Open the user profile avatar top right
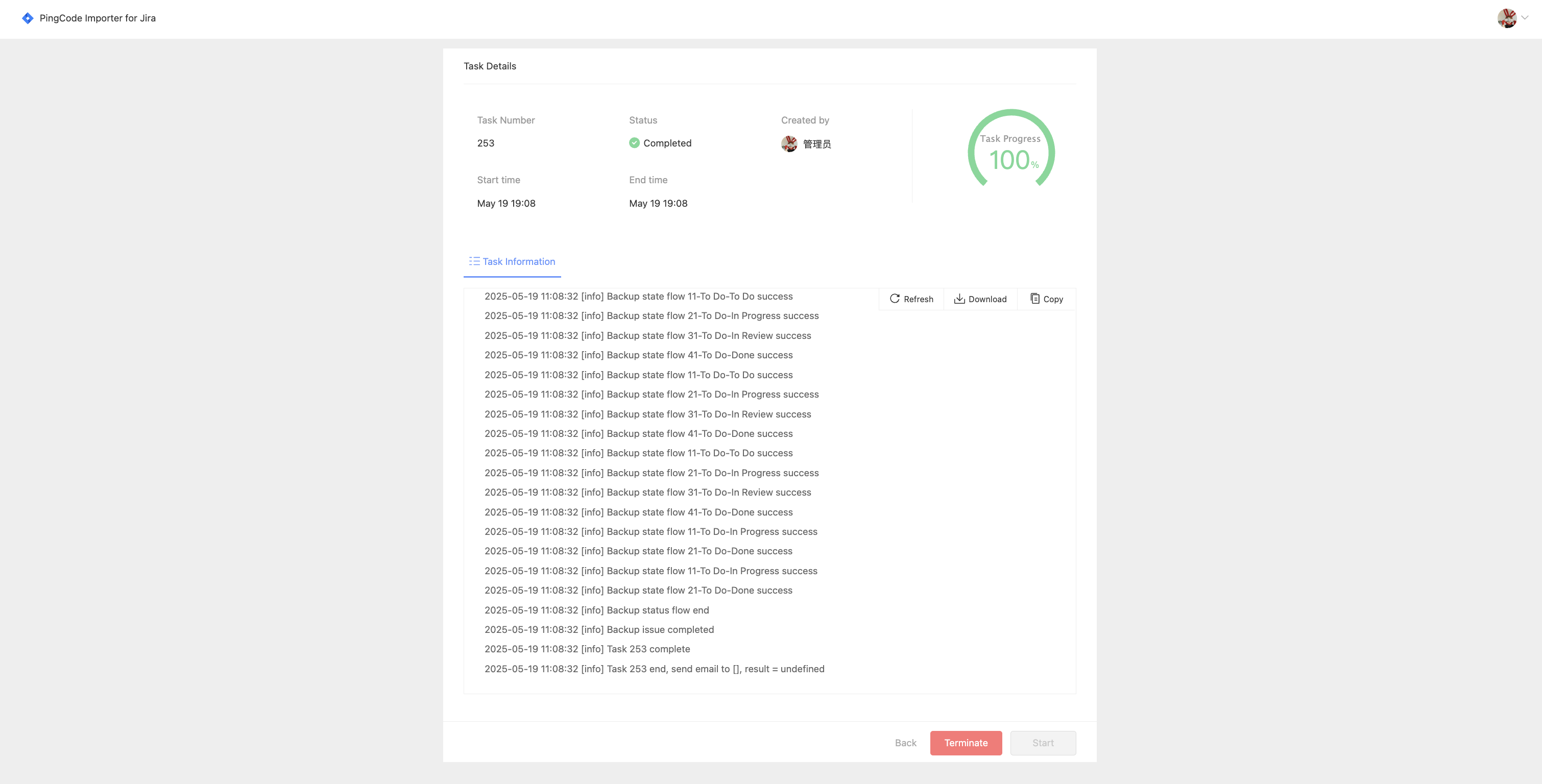The width and height of the screenshot is (1542, 784). tap(1507, 18)
